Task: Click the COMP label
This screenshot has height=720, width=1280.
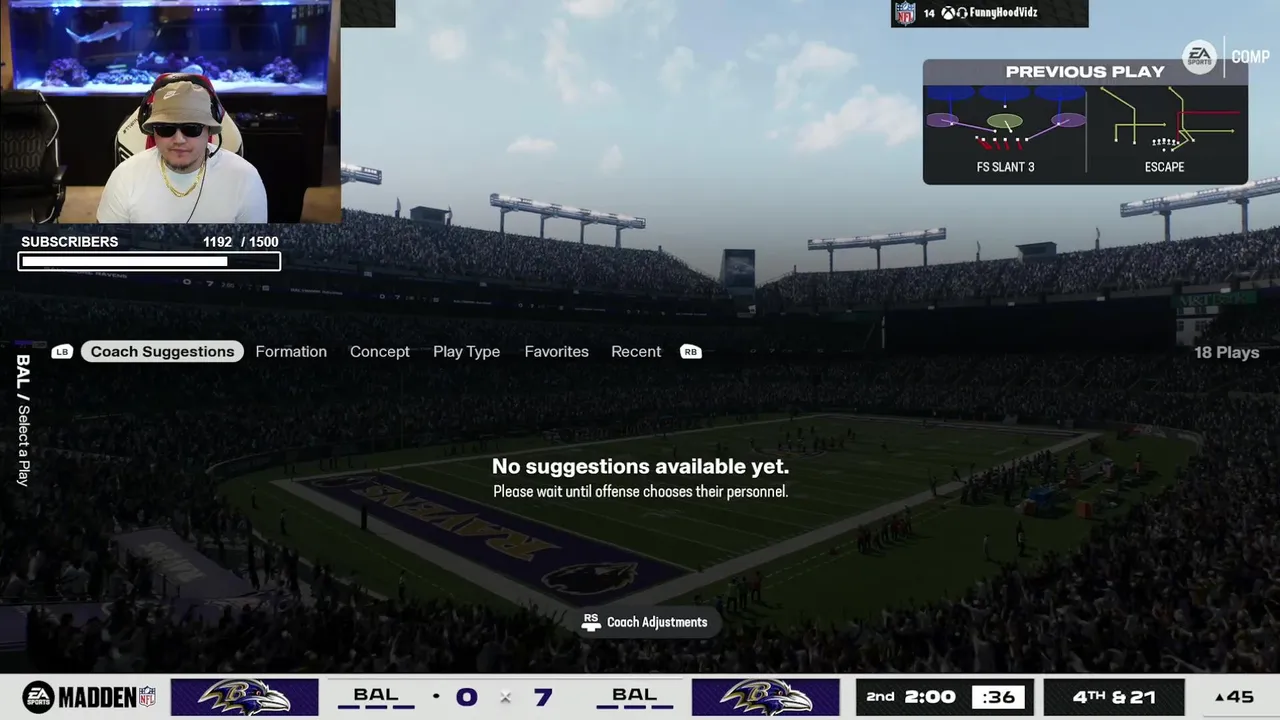Action: coord(1250,57)
